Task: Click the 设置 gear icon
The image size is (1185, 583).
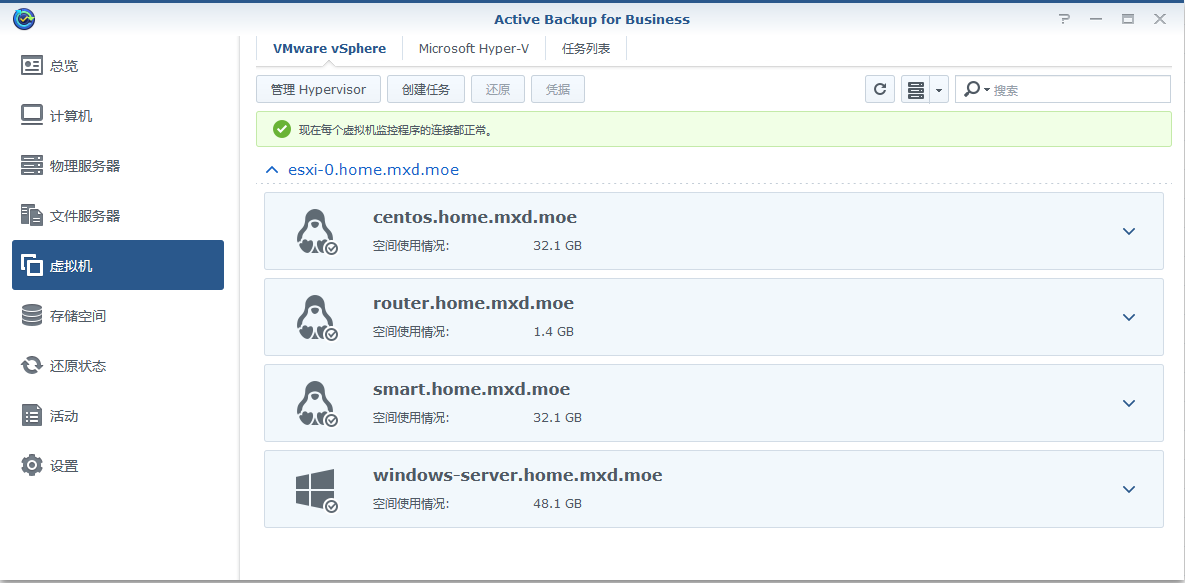Action: click(31, 466)
